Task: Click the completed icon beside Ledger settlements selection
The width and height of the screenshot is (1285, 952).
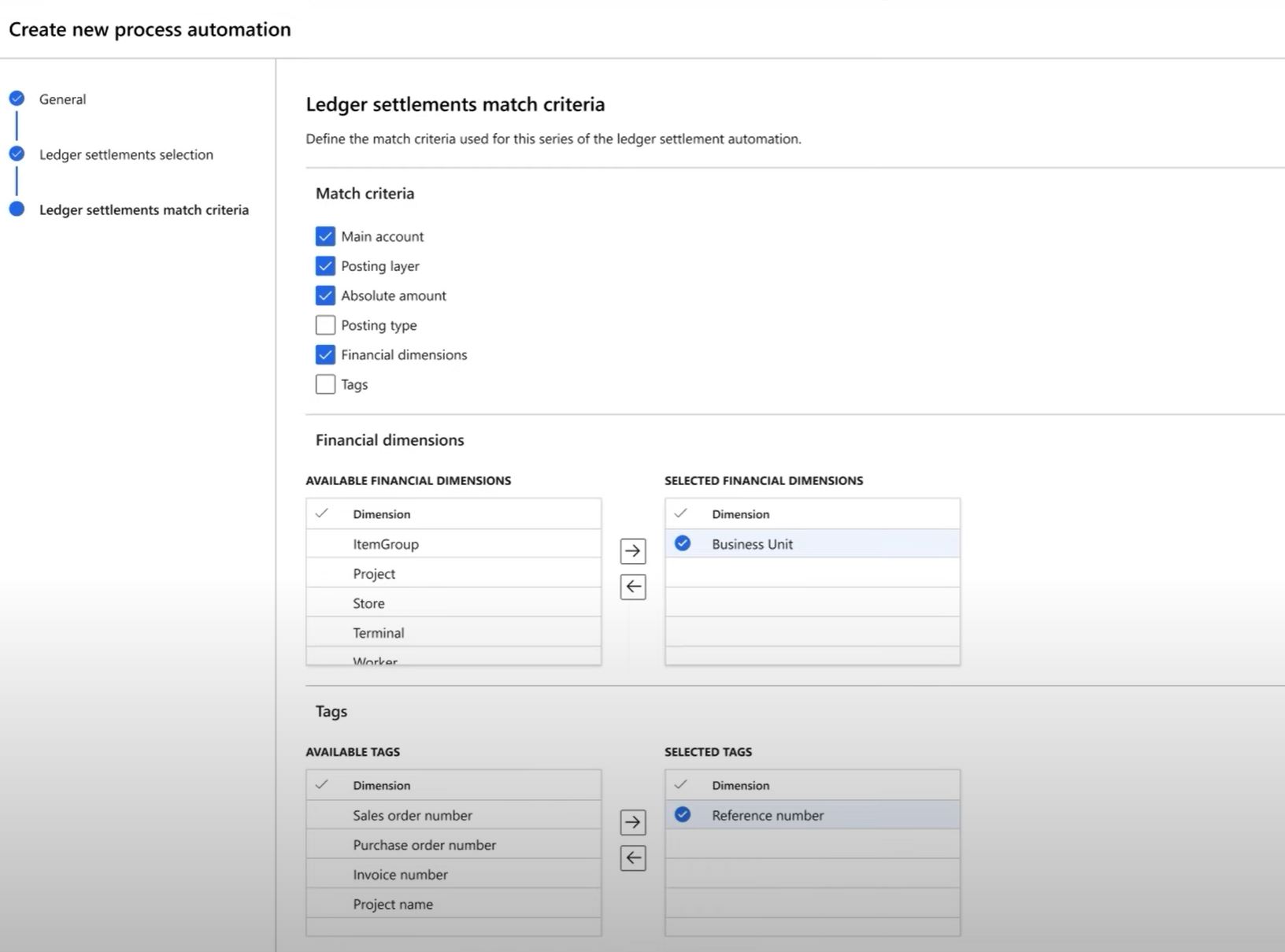Action: 17,154
